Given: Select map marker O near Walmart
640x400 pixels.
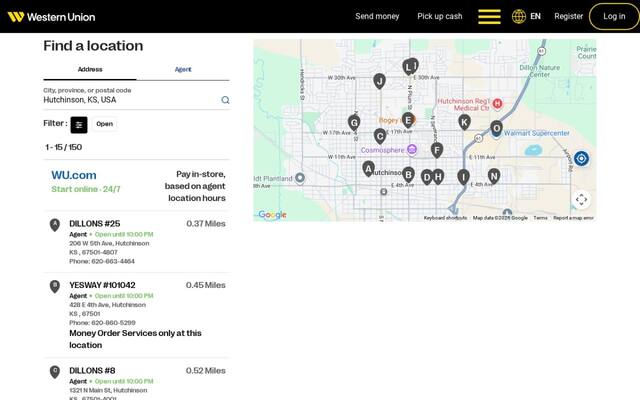Looking at the screenshot, I should [496, 128].
